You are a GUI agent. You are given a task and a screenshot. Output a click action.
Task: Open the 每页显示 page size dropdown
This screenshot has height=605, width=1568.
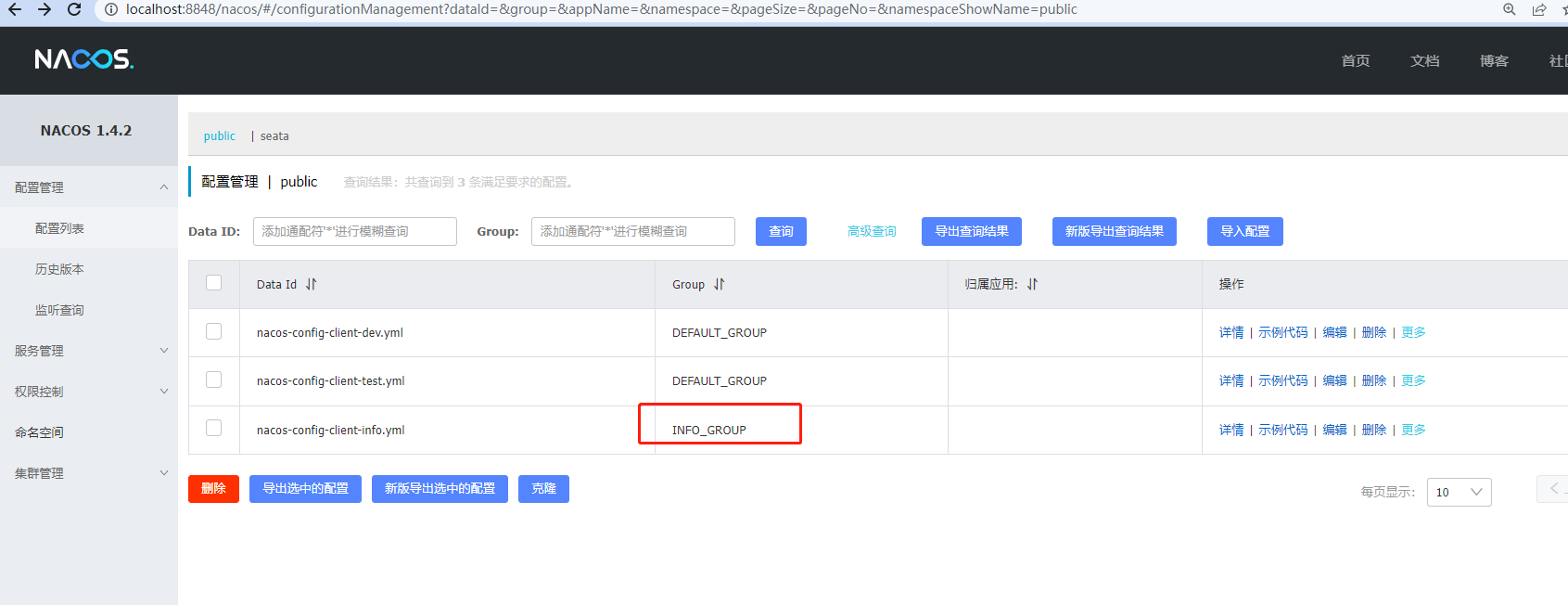click(x=1460, y=492)
